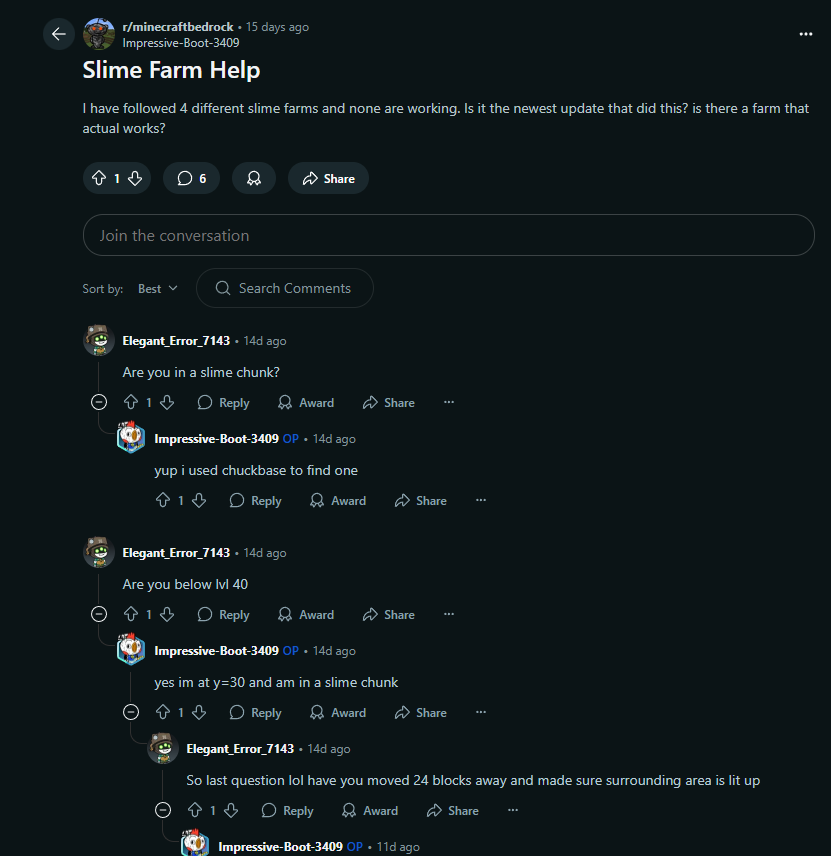Collapse the "Are you below lvl 40" thread
This screenshot has width=831, height=856.
point(99,614)
